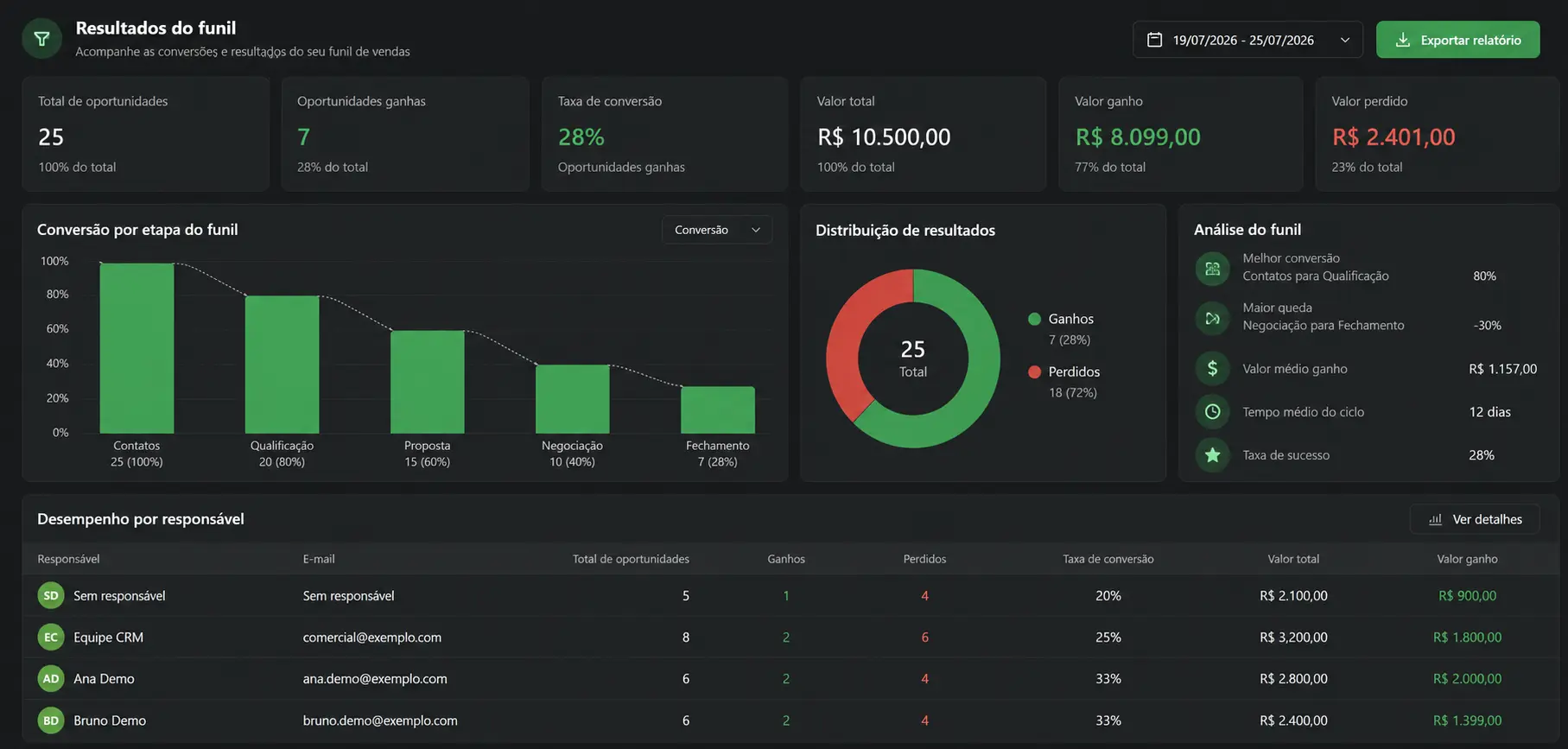Click the Bruno Demo name cell
The image size is (1568, 749).
point(110,720)
